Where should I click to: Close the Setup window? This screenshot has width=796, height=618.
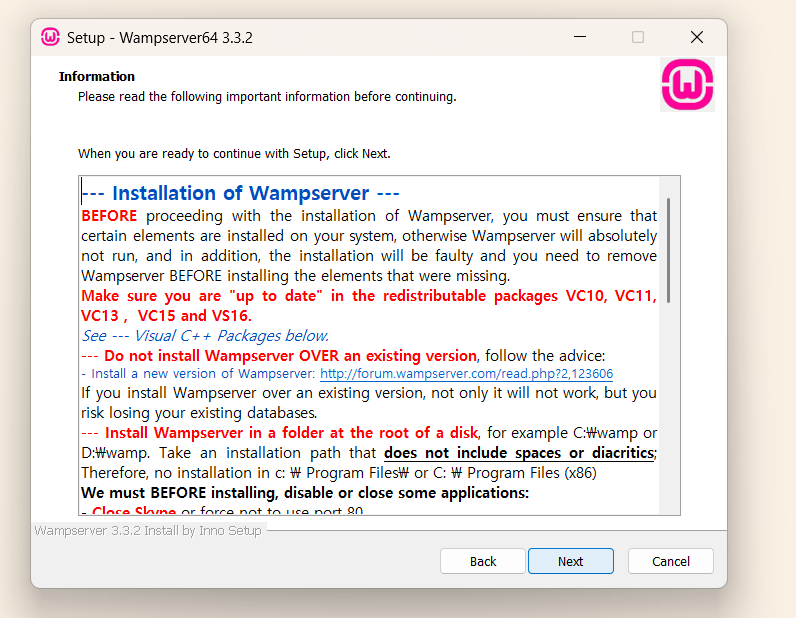tap(697, 37)
